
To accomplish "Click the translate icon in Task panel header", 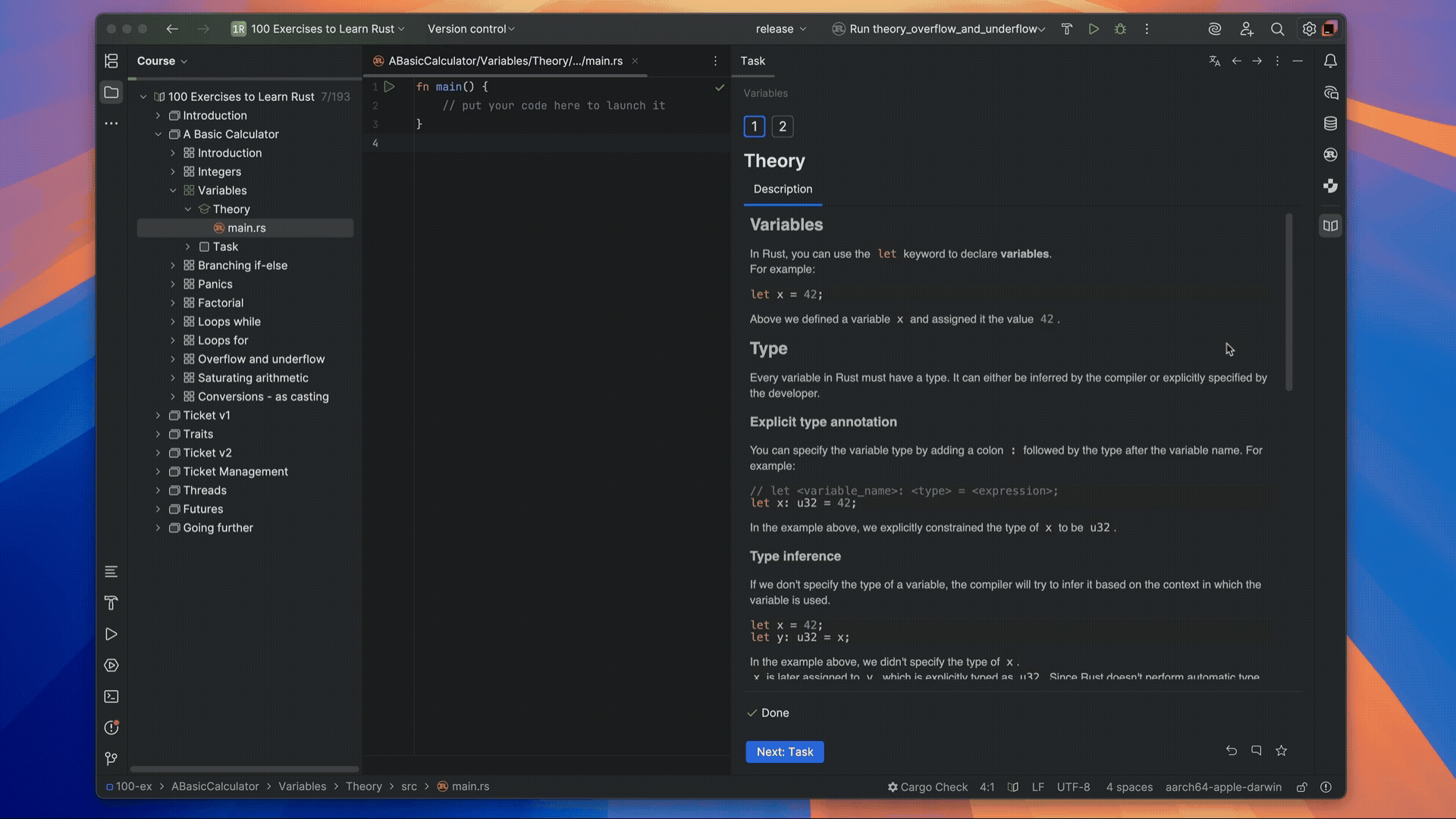I will [1215, 61].
